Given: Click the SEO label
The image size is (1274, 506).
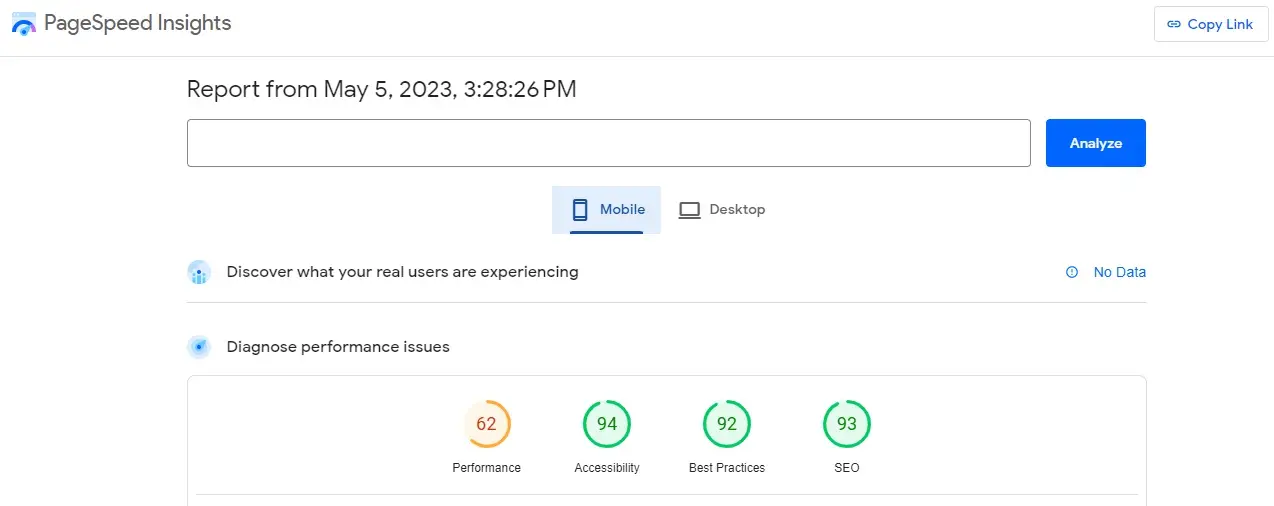Looking at the screenshot, I should (847, 468).
